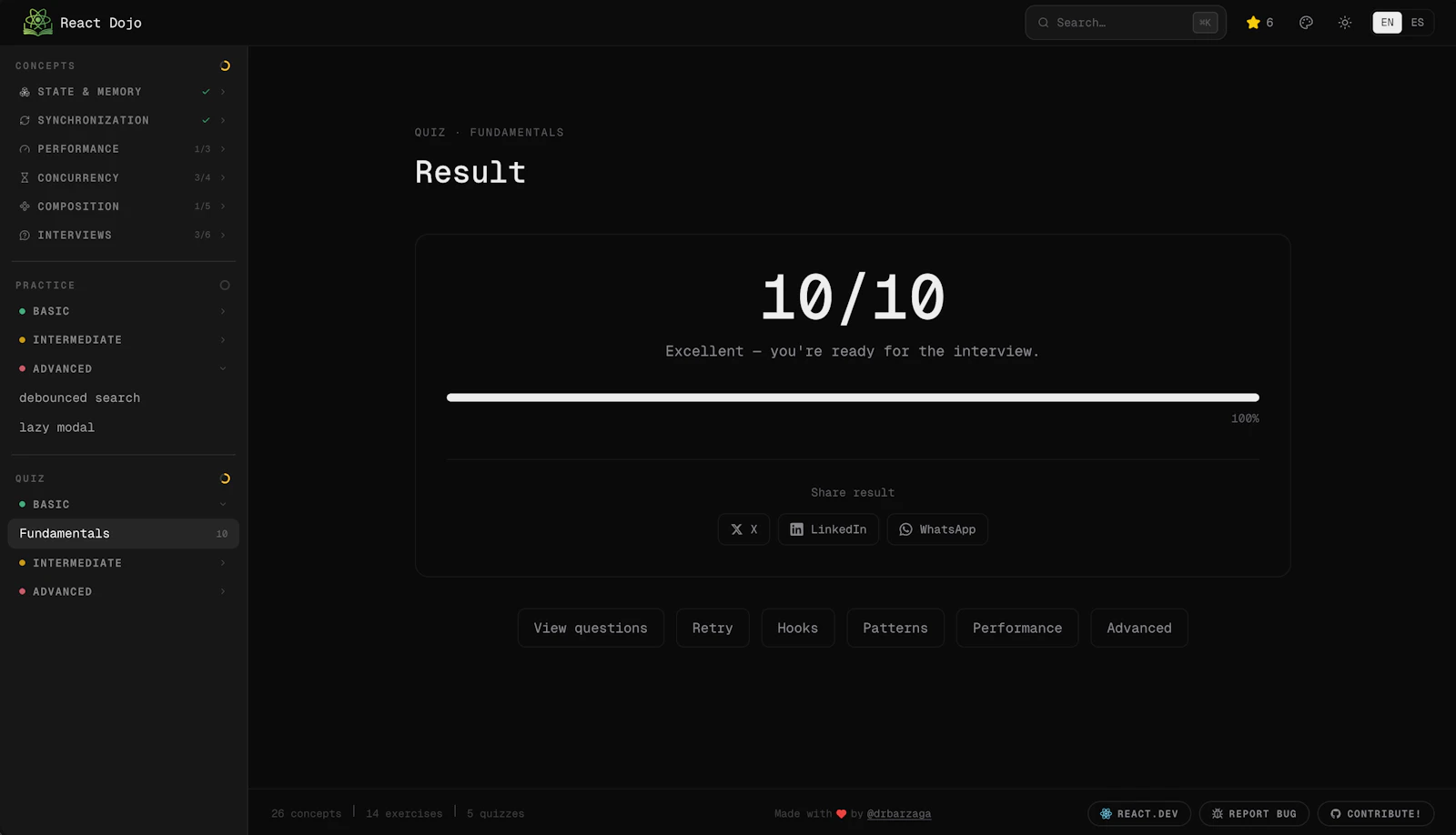Click Practice progress circle icon

[x=225, y=286]
